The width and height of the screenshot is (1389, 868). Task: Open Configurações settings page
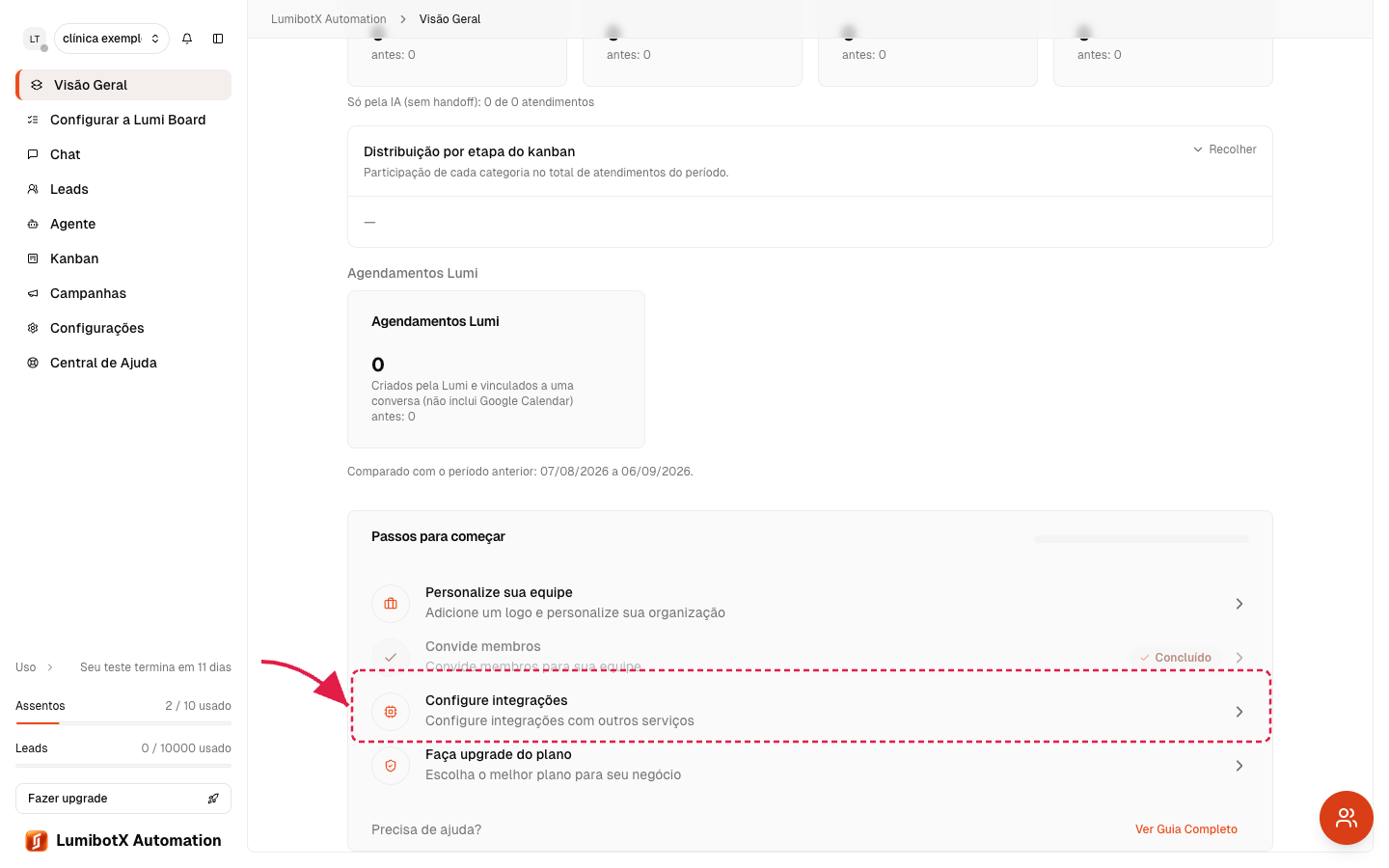coord(123,328)
